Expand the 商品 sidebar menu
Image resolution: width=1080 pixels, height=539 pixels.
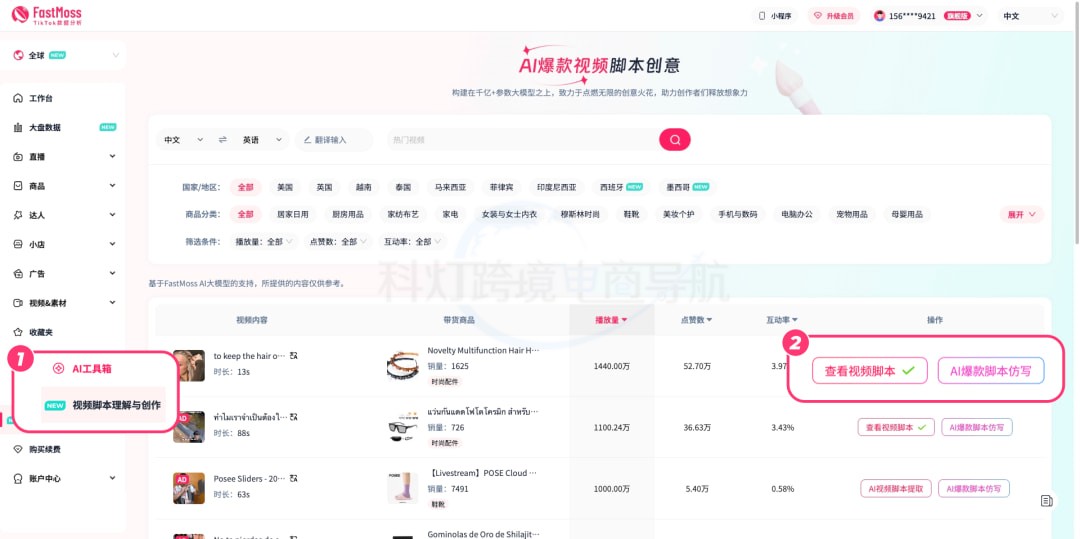tap(63, 186)
